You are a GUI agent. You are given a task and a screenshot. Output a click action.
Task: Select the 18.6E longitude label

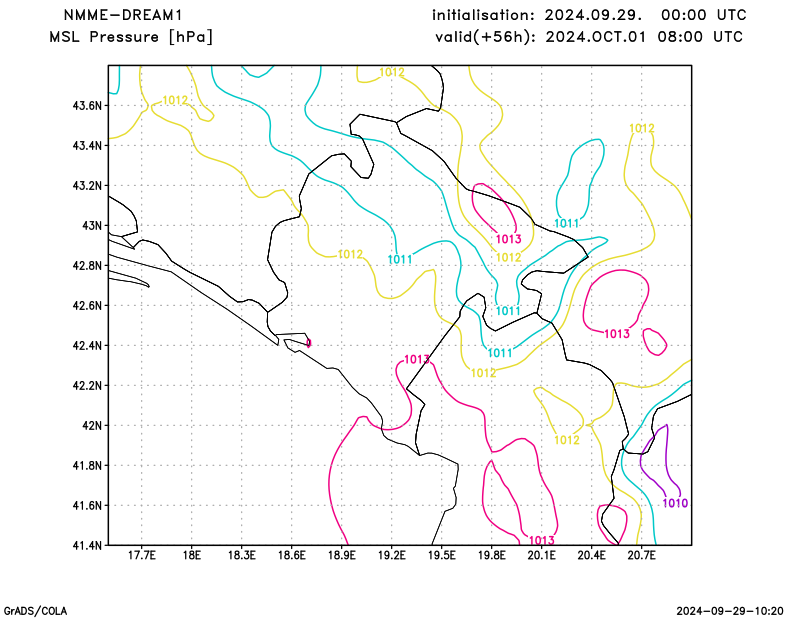coord(291,555)
